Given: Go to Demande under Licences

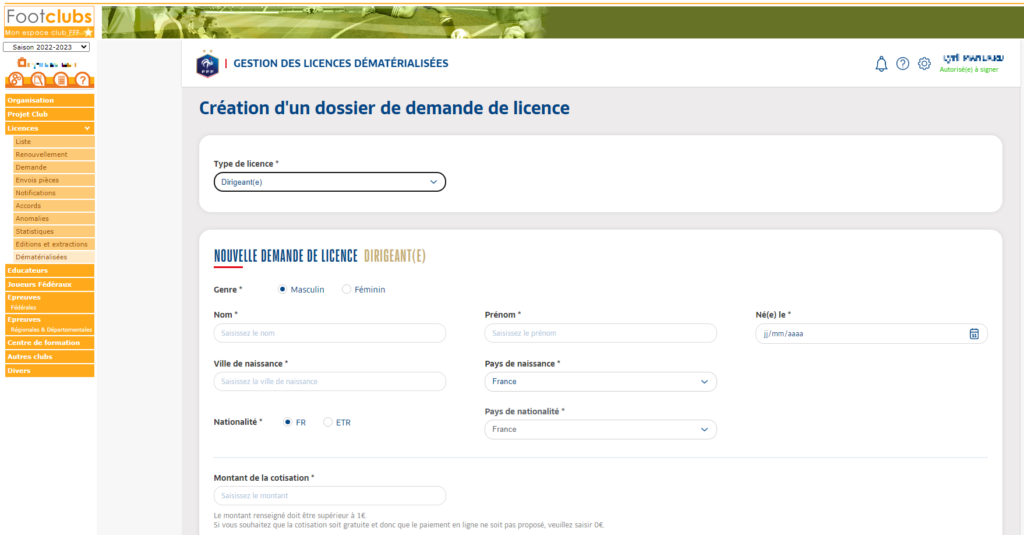Looking at the screenshot, I should click(x=54, y=167).
